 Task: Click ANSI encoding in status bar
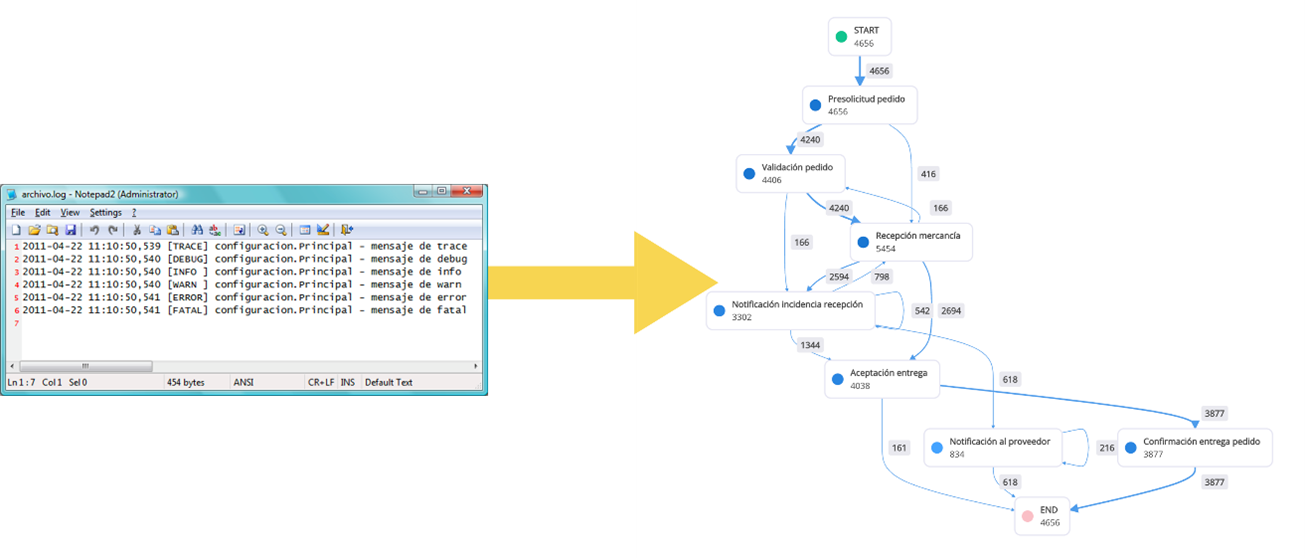pos(244,382)
